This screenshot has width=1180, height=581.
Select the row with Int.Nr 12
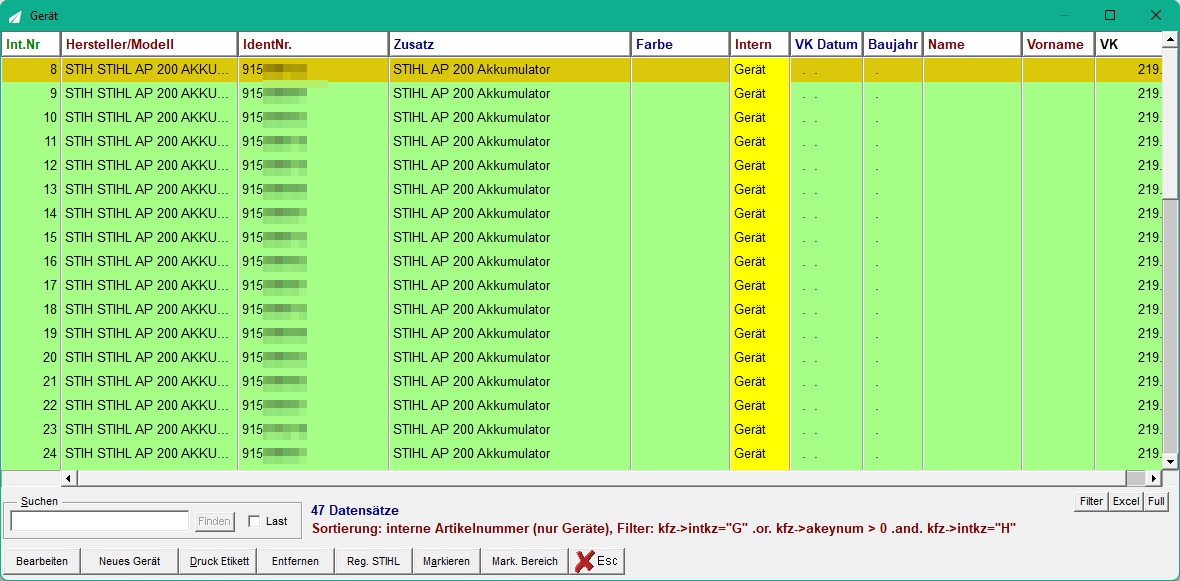581,166
